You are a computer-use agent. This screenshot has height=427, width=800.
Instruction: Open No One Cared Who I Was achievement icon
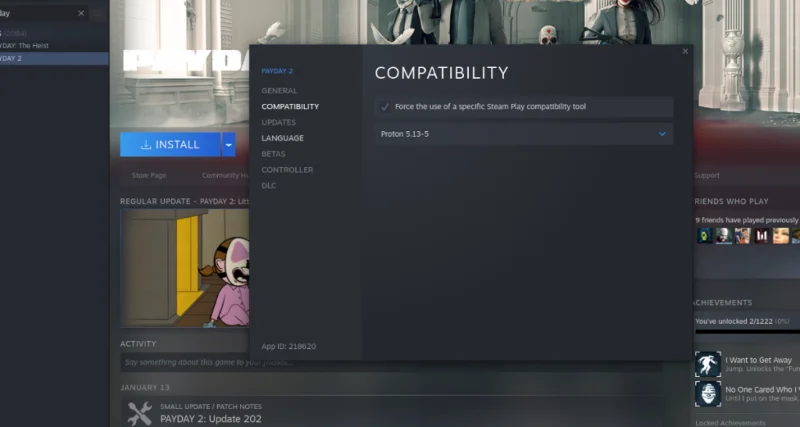708,394
